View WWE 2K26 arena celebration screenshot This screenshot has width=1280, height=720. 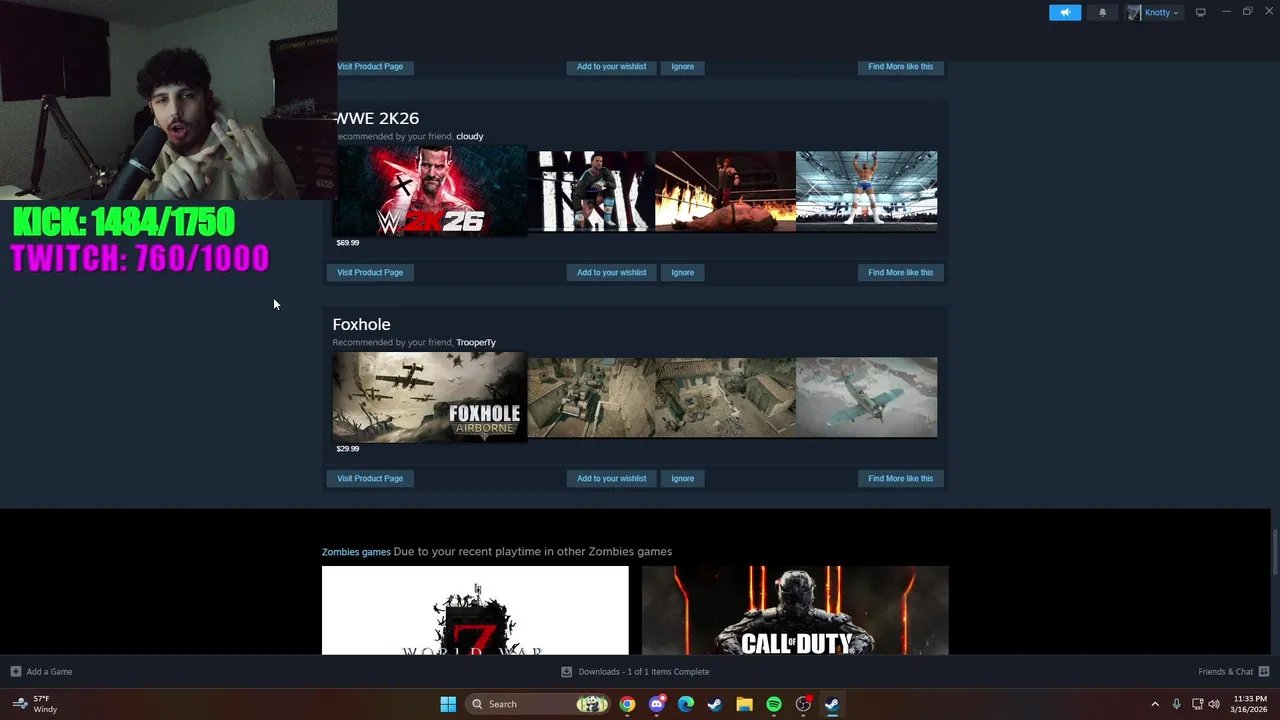(867, 191)
